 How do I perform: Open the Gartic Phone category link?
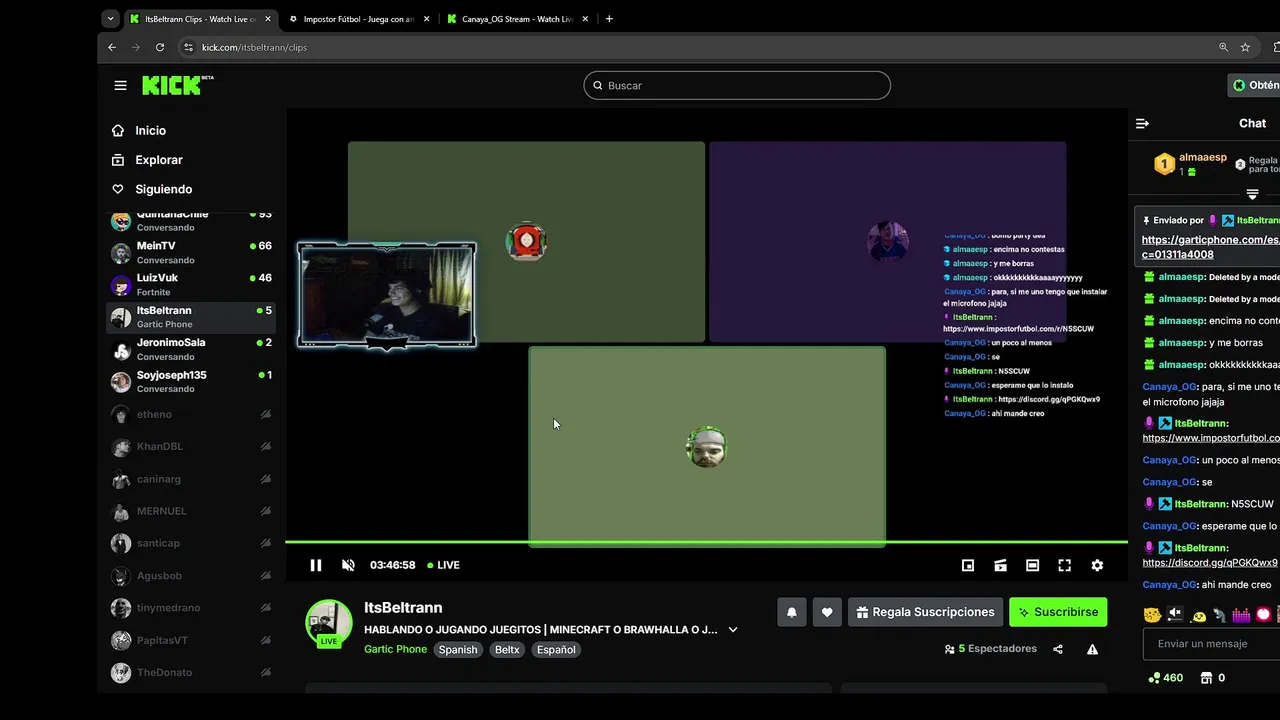[x=395, y=649]
